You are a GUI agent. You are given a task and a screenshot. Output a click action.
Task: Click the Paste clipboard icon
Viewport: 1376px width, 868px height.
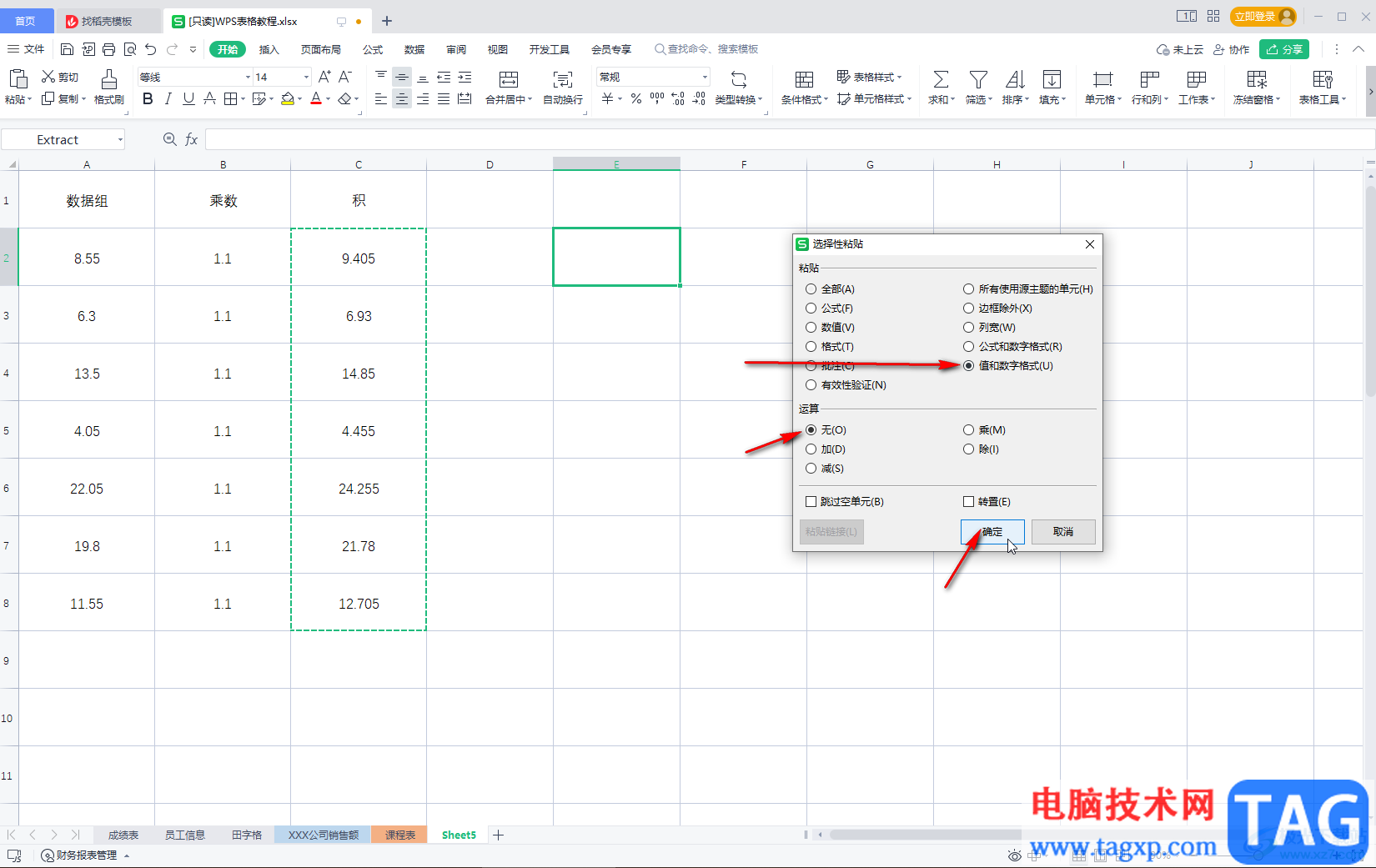(x=18, y=79)
